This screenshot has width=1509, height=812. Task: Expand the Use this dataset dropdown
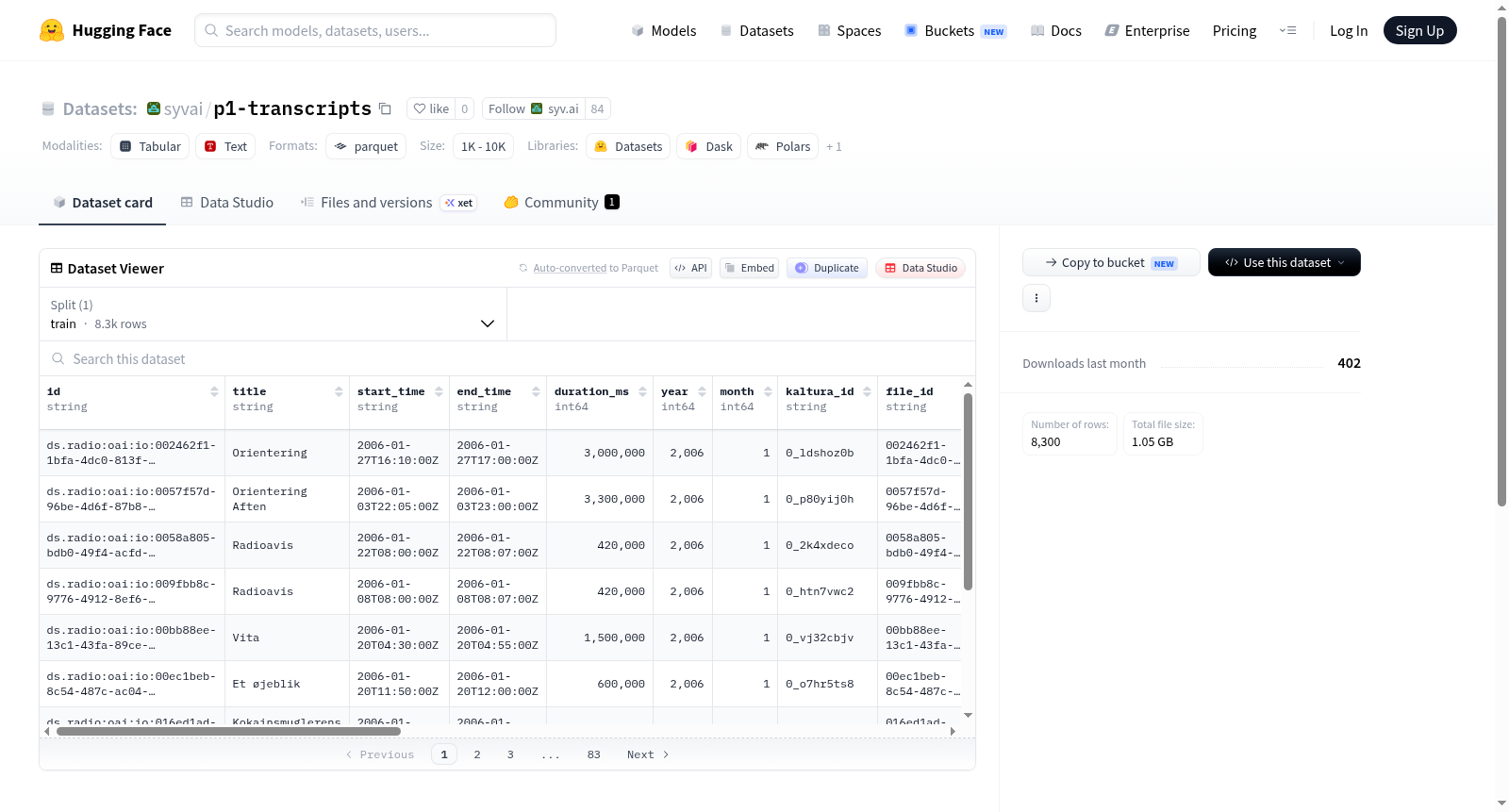1285,262
